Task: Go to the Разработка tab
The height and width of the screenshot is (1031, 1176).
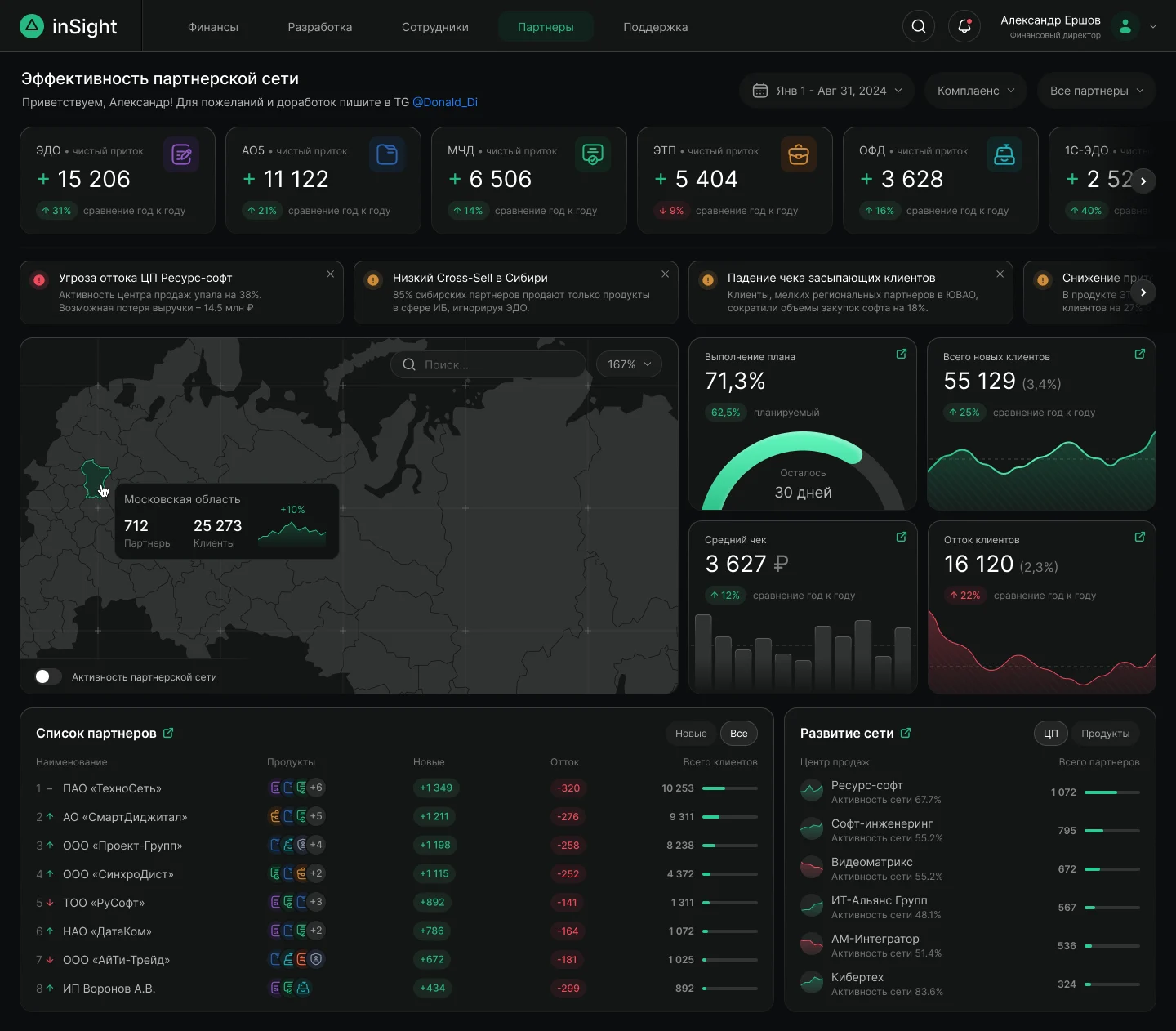Action: (320, 27)
